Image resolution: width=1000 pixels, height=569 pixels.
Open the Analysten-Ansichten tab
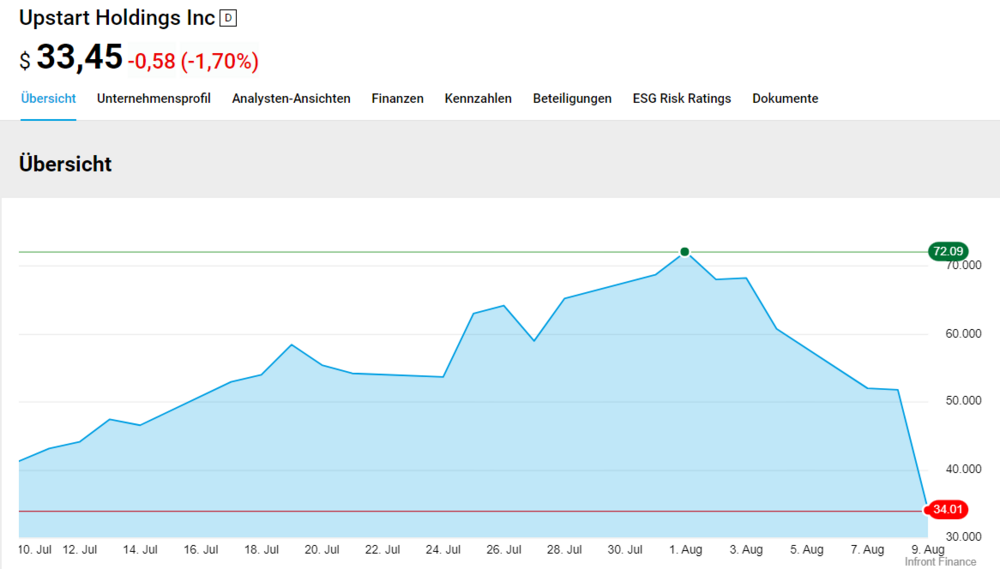pos(291,99)
